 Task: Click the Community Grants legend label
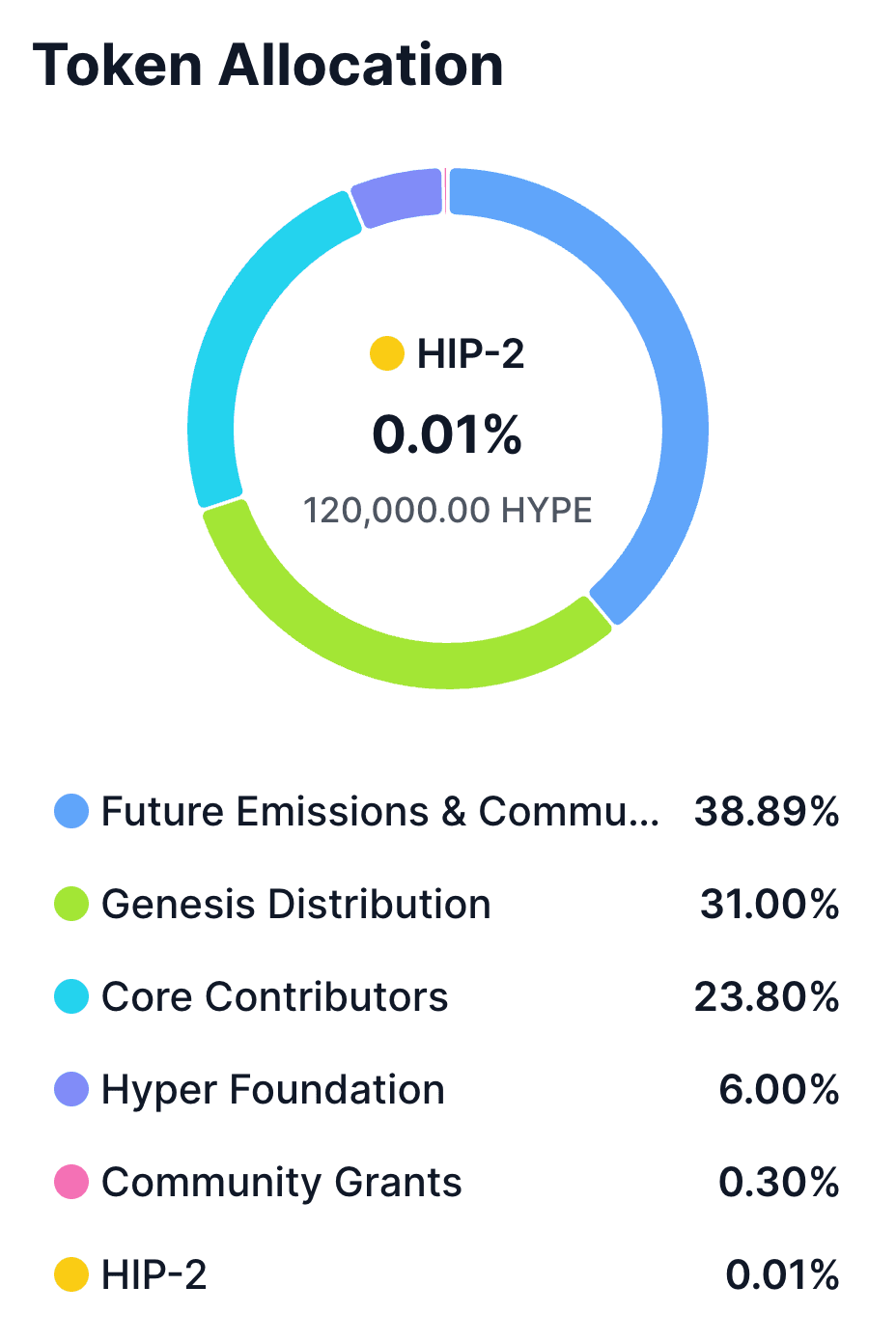pyautogui.click(x=281, y=1183)
